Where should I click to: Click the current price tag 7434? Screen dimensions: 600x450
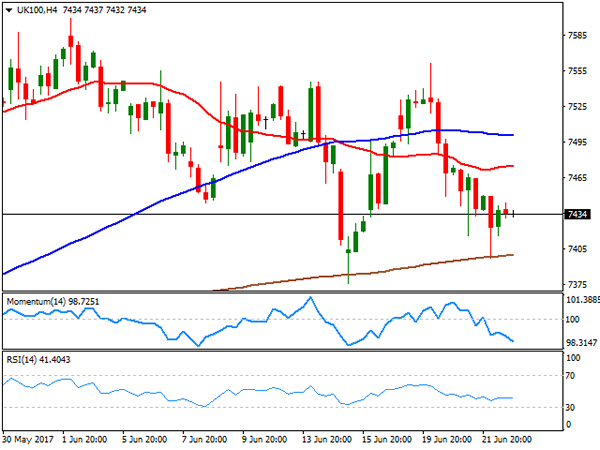point(577,214)
